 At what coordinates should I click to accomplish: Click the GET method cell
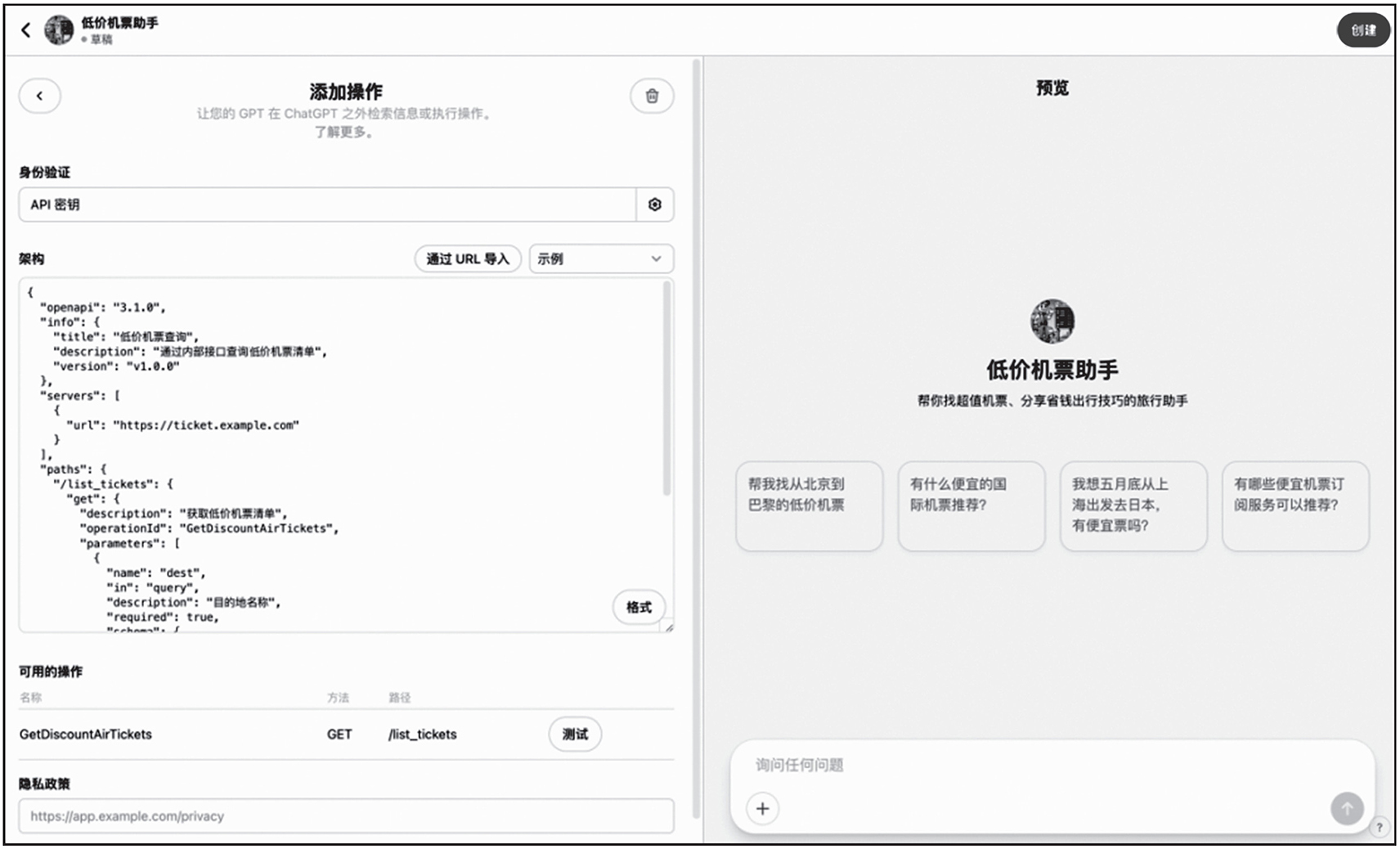pyautogui.click(x=339, y=734)
